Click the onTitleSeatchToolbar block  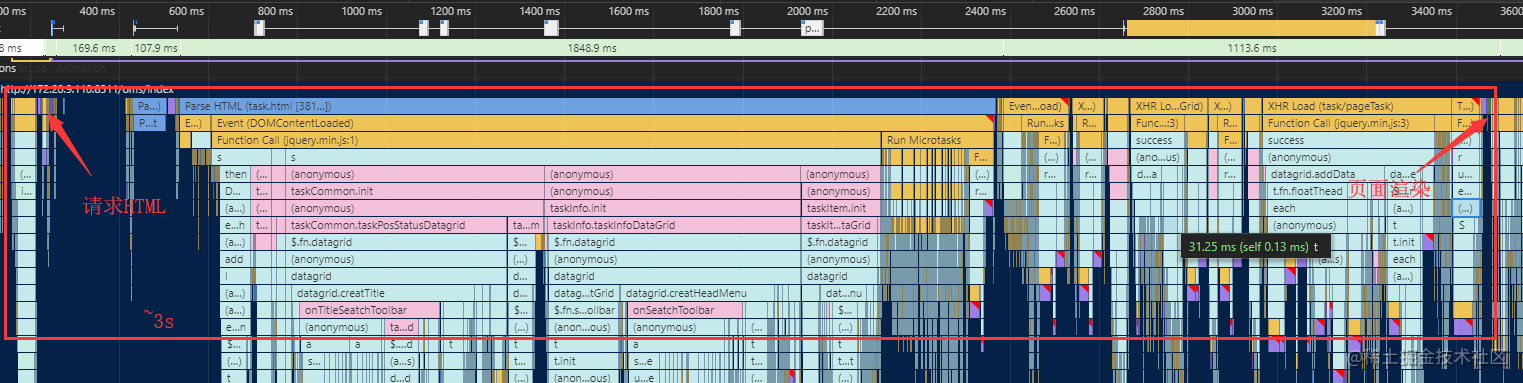click(370, 311)
